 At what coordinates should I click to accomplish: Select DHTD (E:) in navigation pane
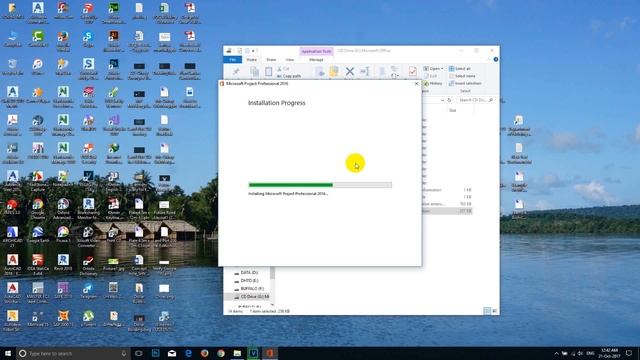[249, 280]
